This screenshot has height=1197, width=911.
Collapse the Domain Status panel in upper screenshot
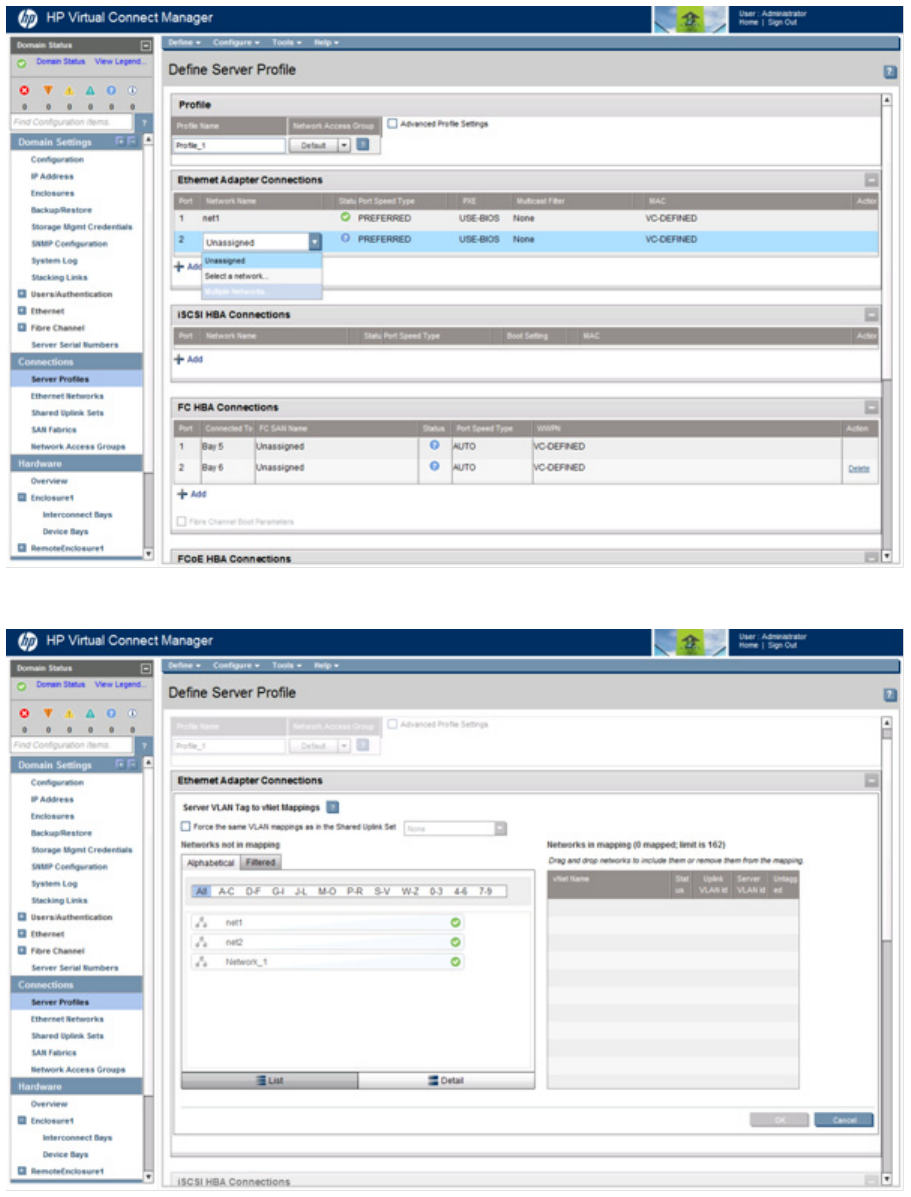[x=146, y=46]
